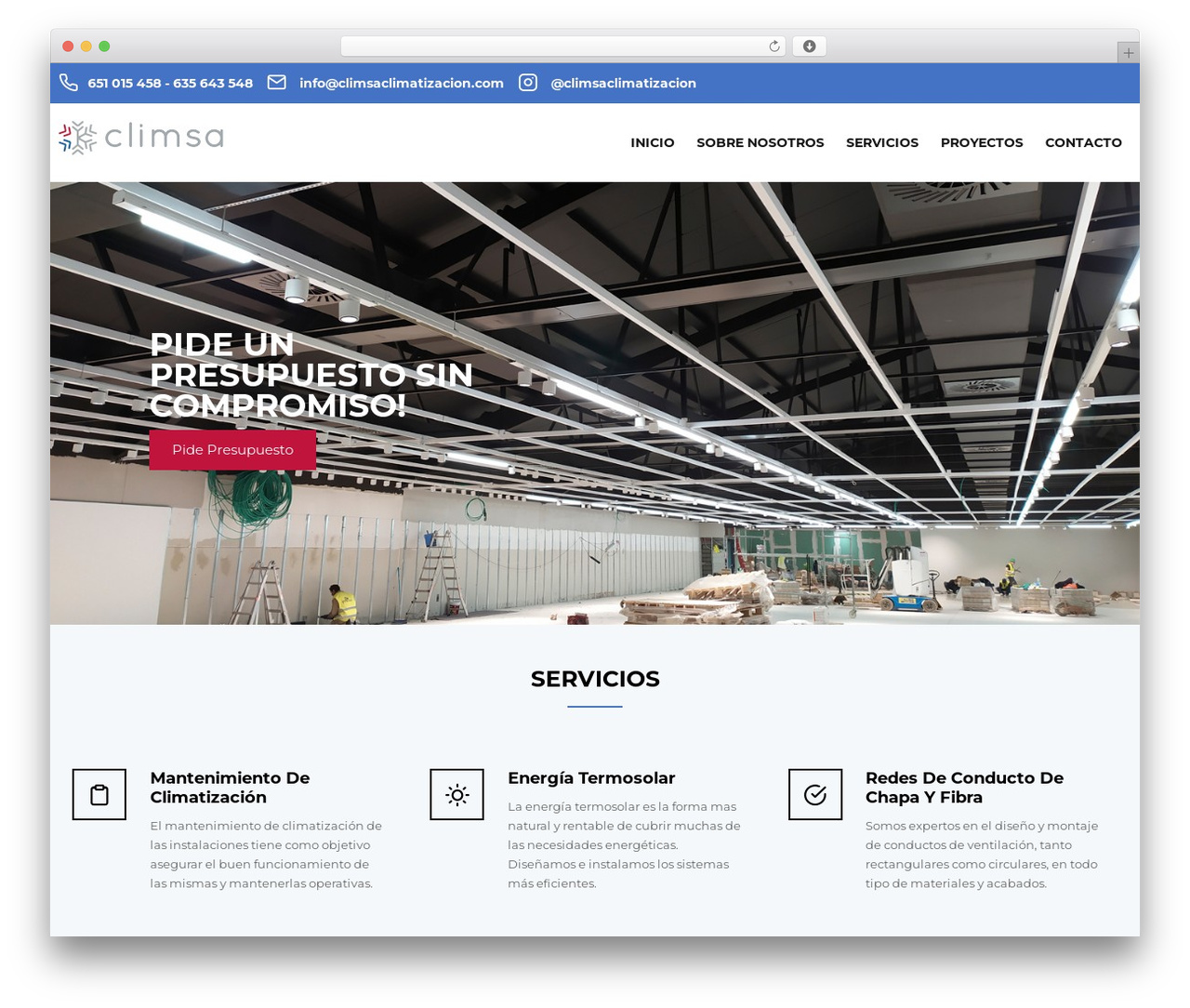Reload the page with the refresh icon
The image size is (1190, 1008).
(774, 46)
